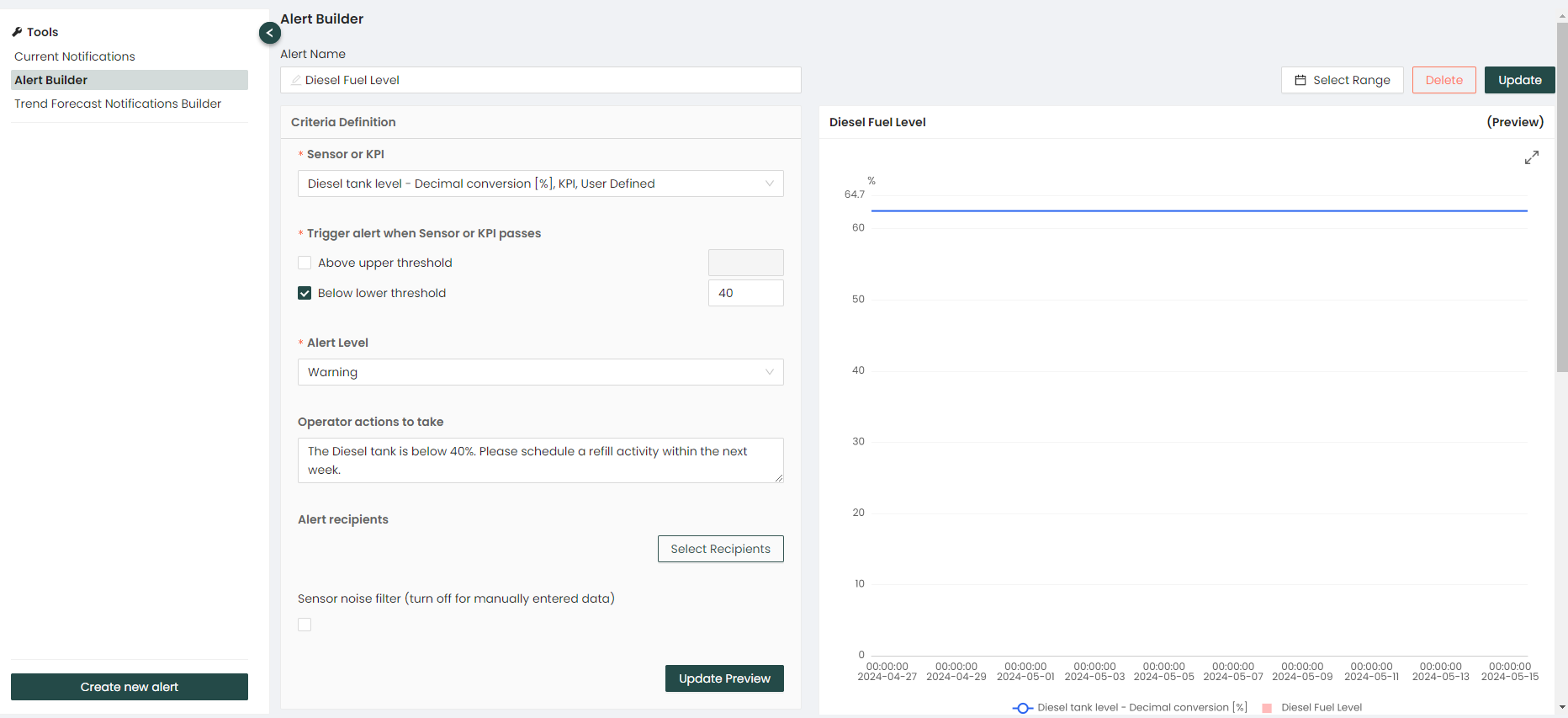Click the Update Preview button
Screen dimensions: 1568x718
pyautogui.click(x=724, y=678)
